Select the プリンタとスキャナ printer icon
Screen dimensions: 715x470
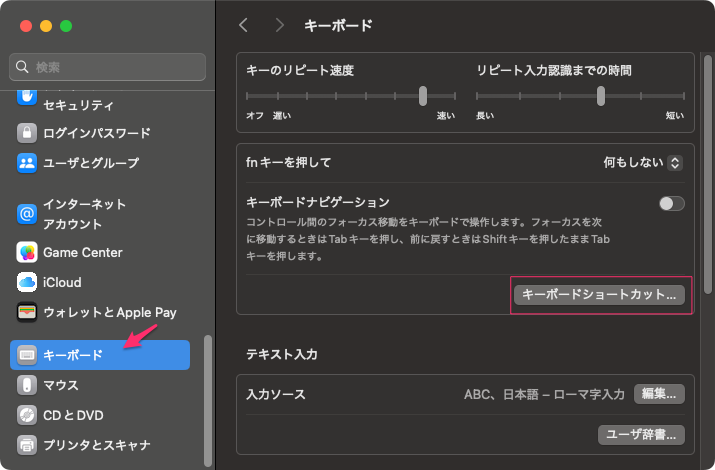pos(27,445)
